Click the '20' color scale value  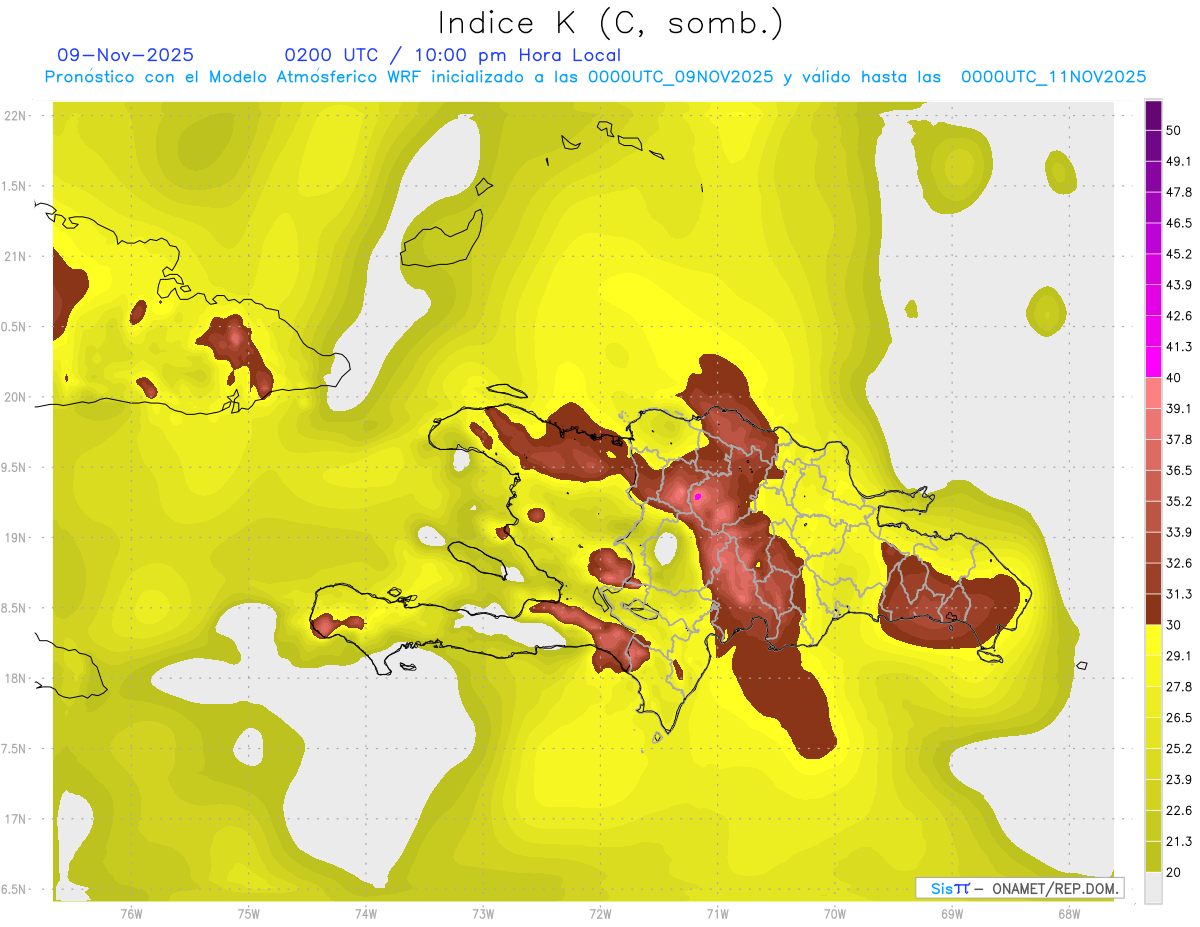pyautogui.click(x=1175, y=872)
